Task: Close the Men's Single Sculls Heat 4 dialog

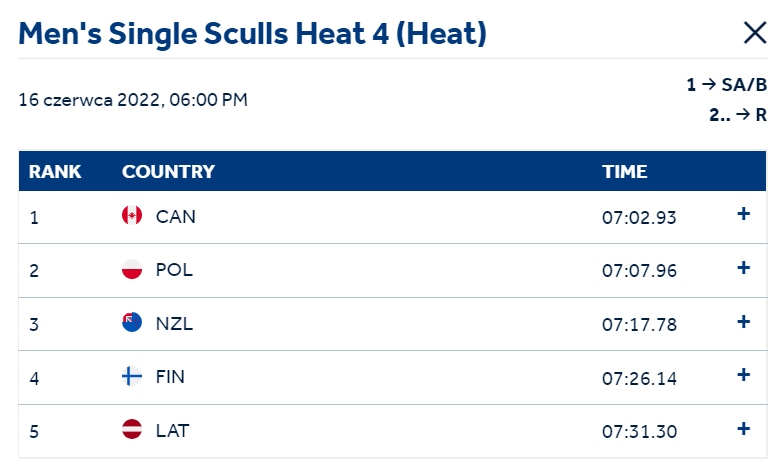Action: click(x=755, y=33)
